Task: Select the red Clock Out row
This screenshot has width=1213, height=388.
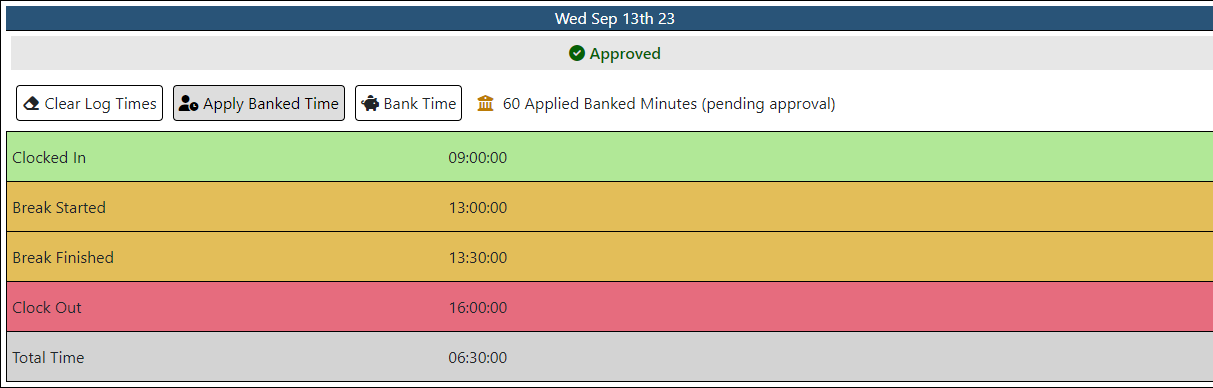Action: point(610,307)
